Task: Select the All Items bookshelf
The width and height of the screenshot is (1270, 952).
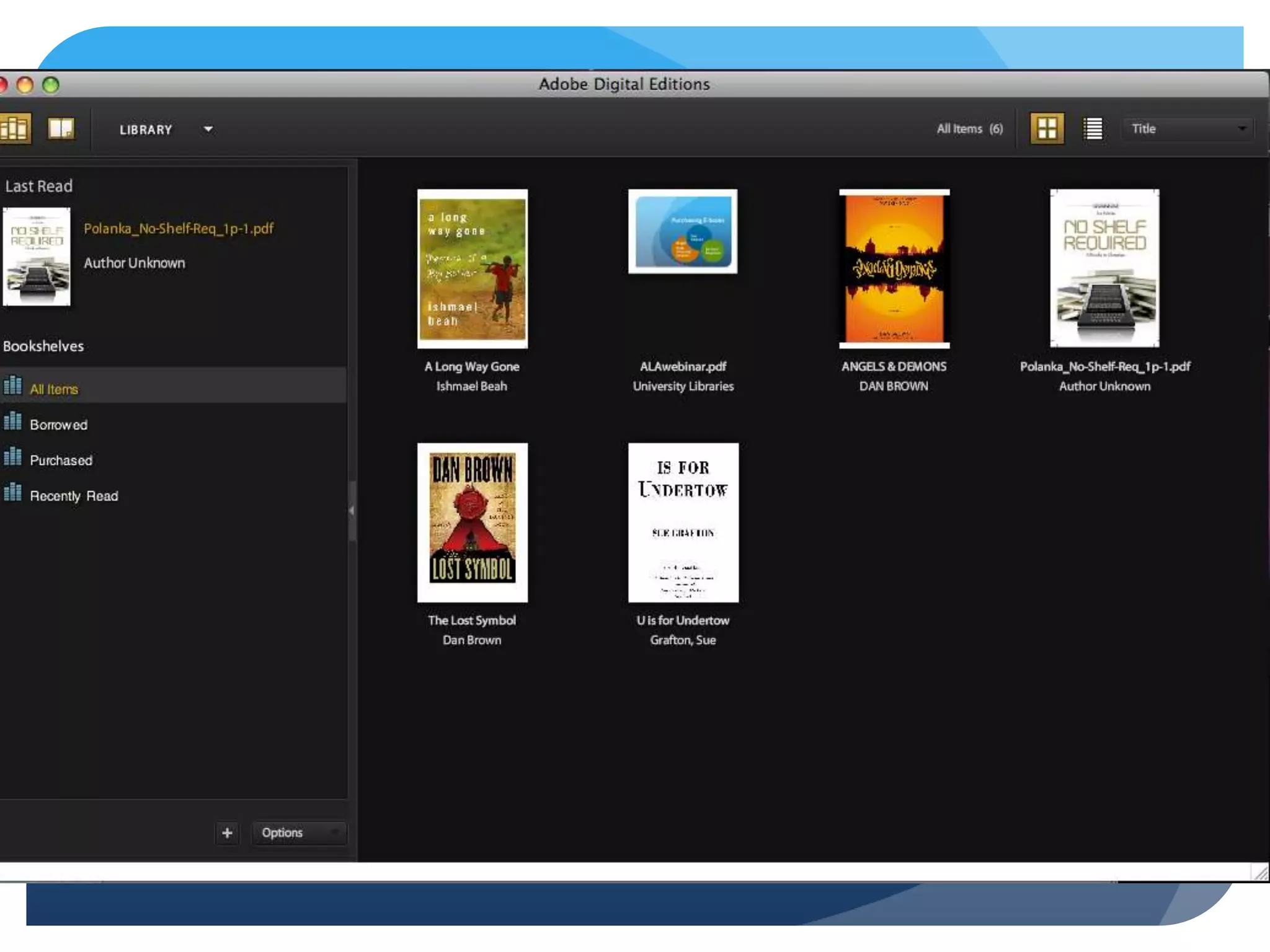Action: pos(54,389)
